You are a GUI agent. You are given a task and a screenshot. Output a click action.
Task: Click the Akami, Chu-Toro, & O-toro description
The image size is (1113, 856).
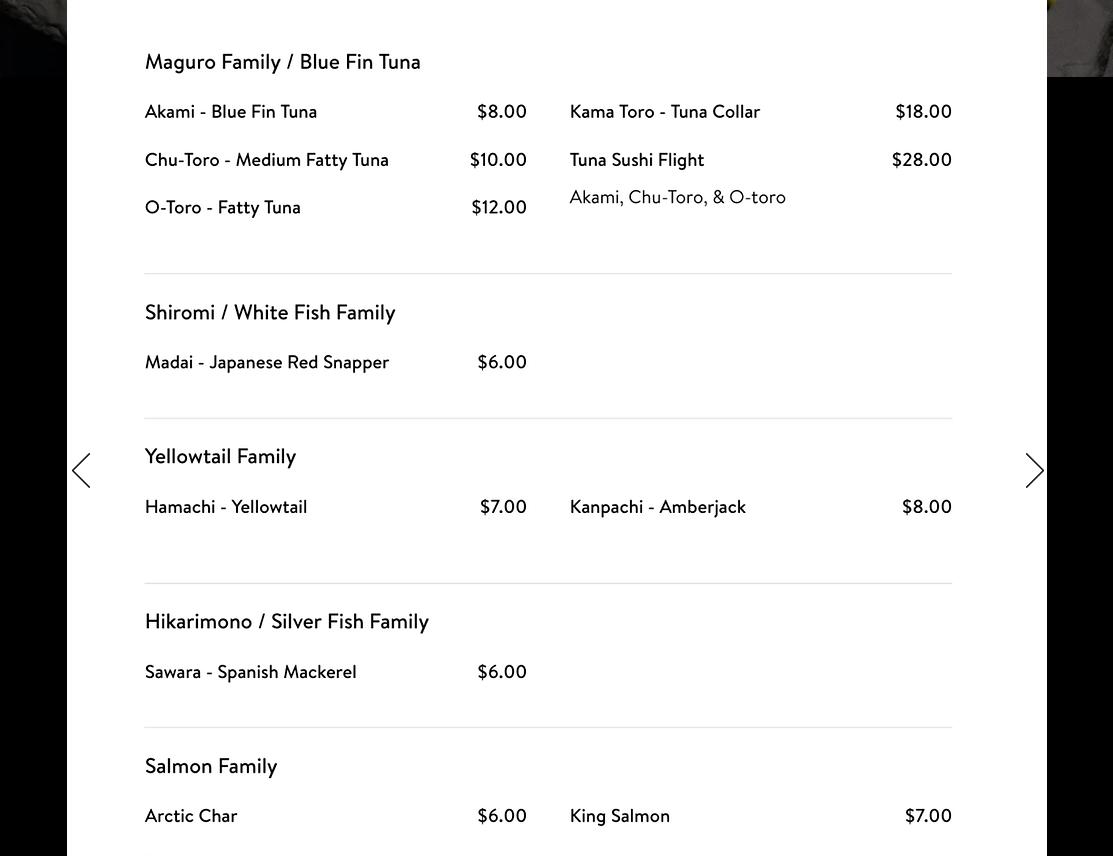tap(678, 198)
